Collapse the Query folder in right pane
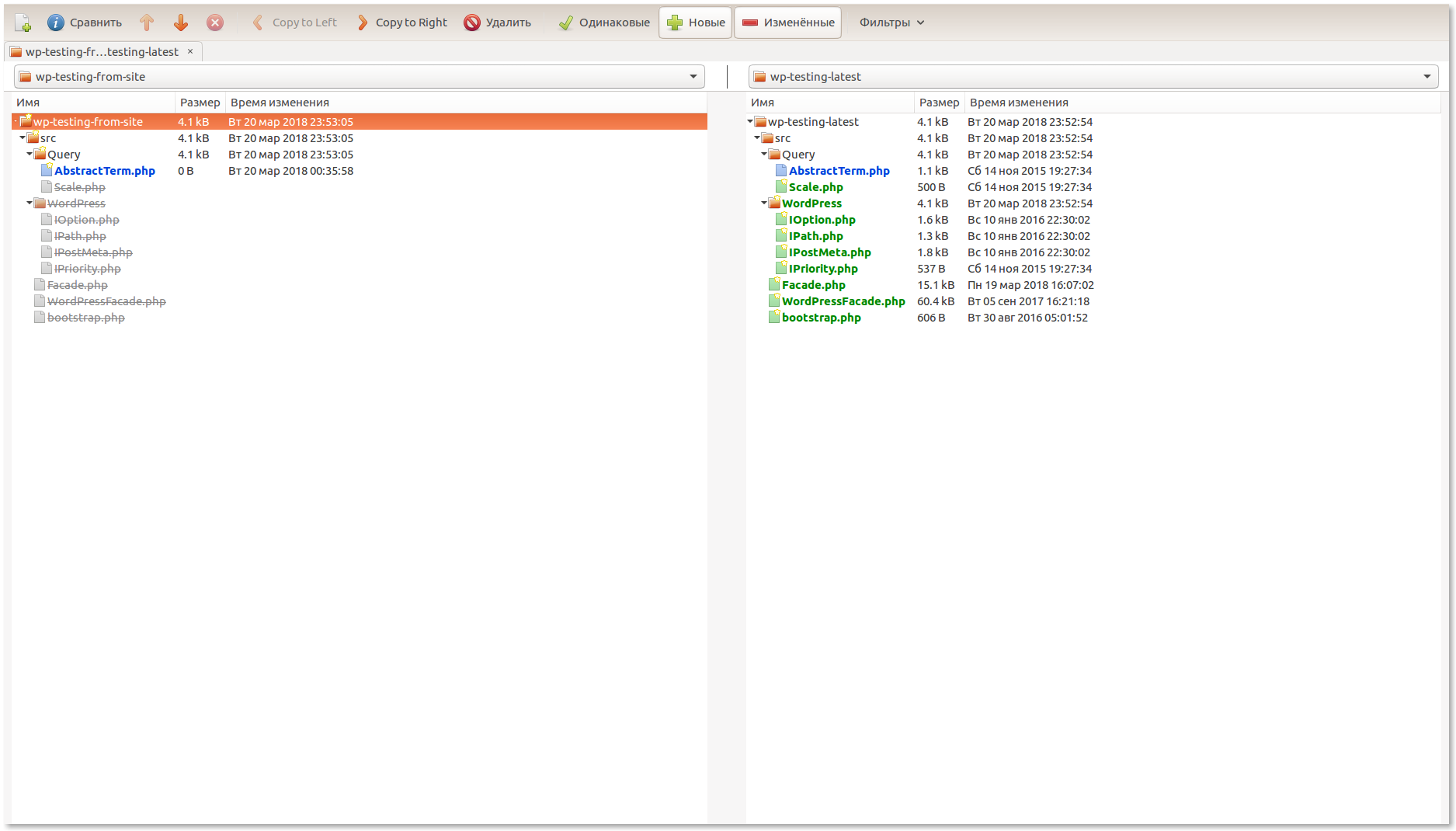This screenshot has height=831, width=1456. click(764, 155)
